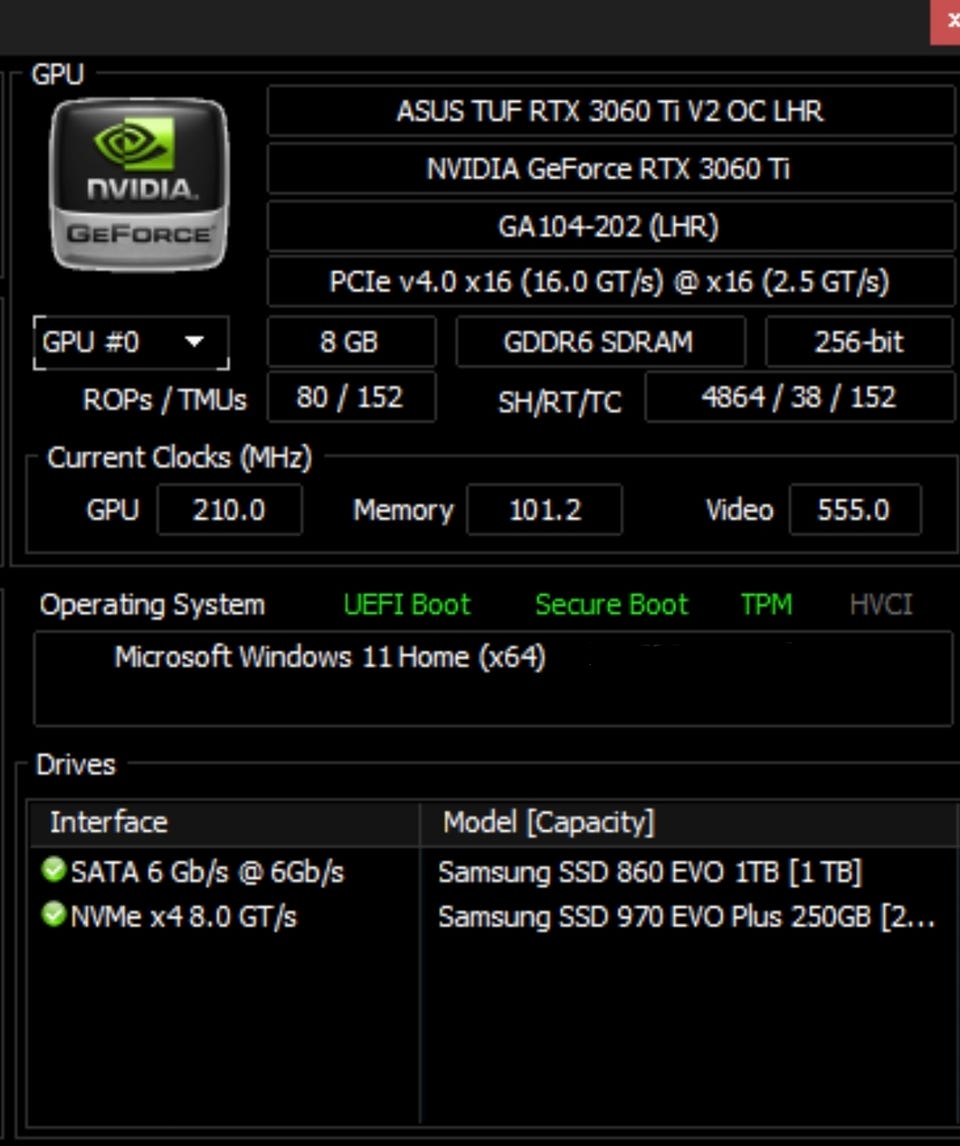The image size is (960, 1146).
Task: Click the PCIe v4.0 x16 bus field
Action: pos(610,282)
